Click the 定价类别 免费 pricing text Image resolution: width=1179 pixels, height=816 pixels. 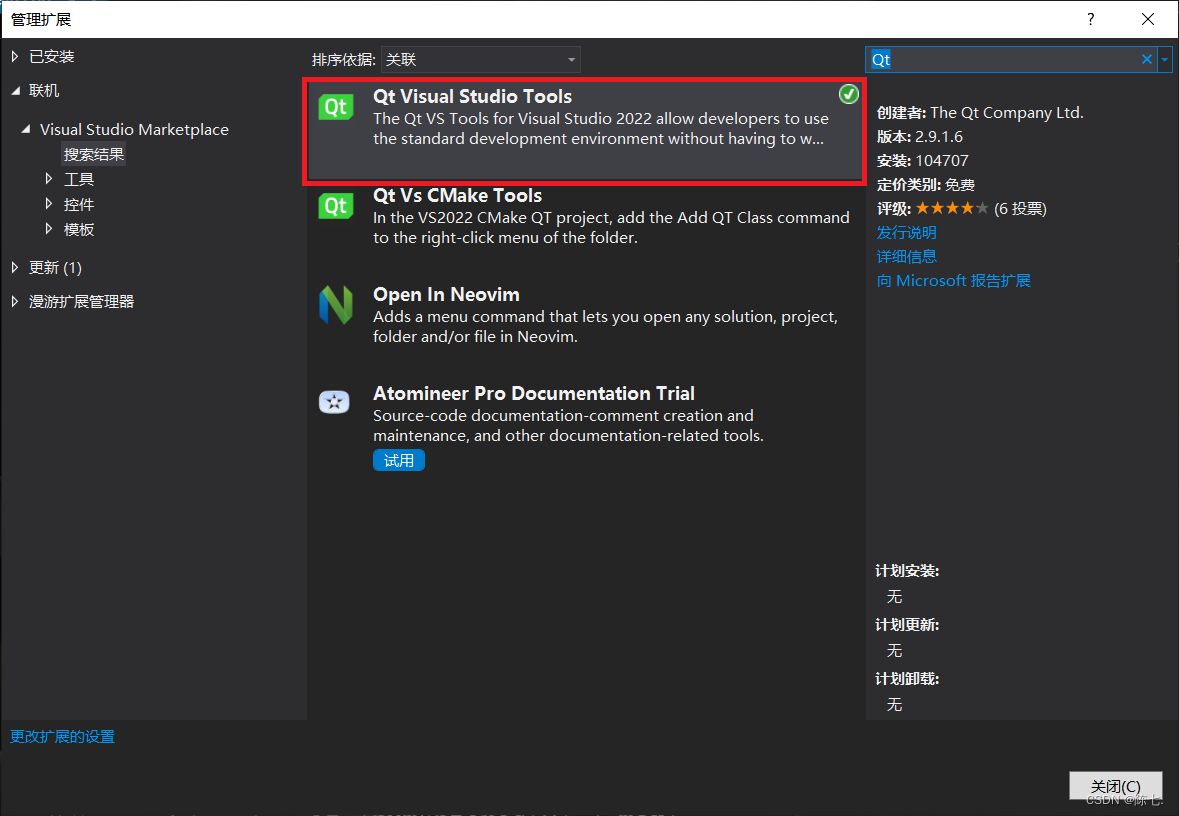(926, 185)
